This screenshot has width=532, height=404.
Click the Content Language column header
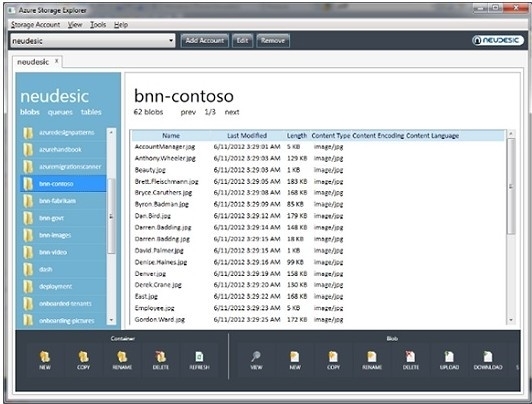[x=433, y=136]
